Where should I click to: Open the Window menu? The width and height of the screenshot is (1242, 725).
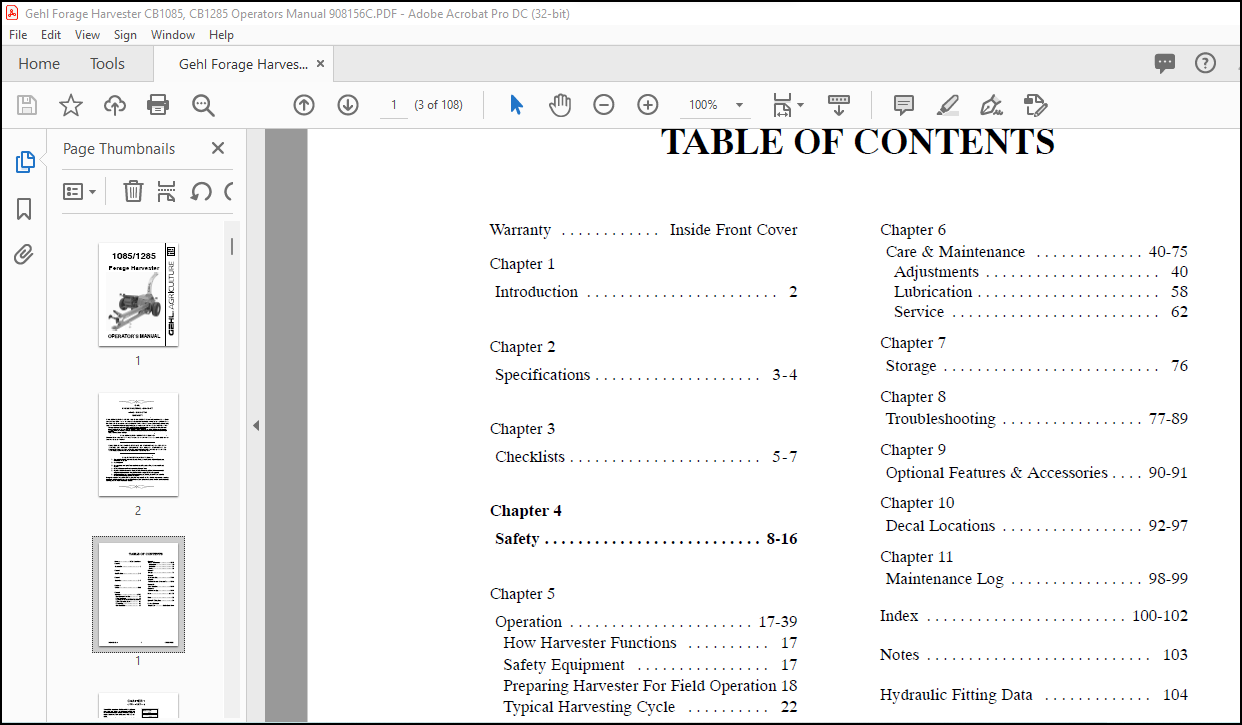[173, 34]
